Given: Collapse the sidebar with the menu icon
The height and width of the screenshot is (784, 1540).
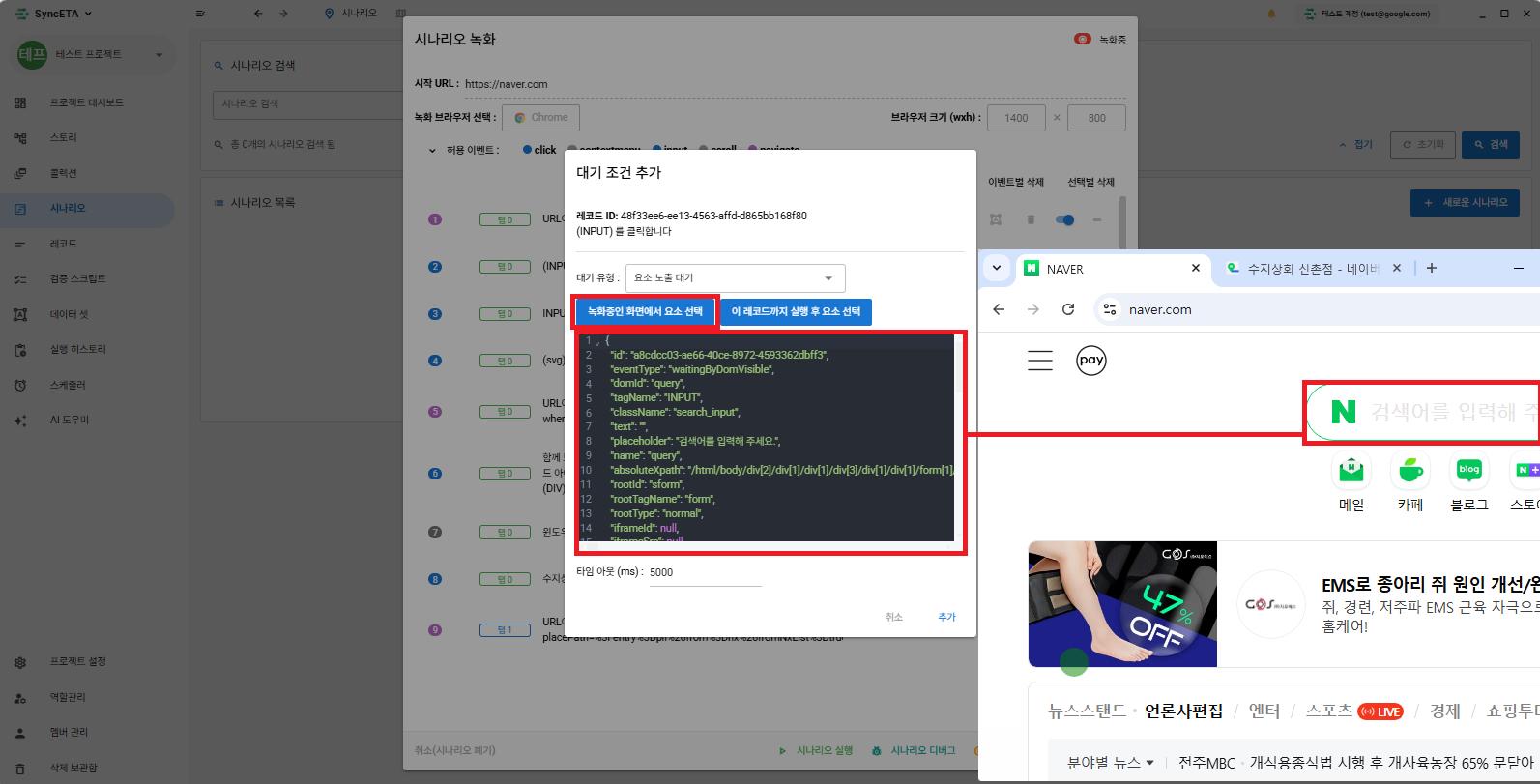Looking at the screenshot, I should click(200, 14).
